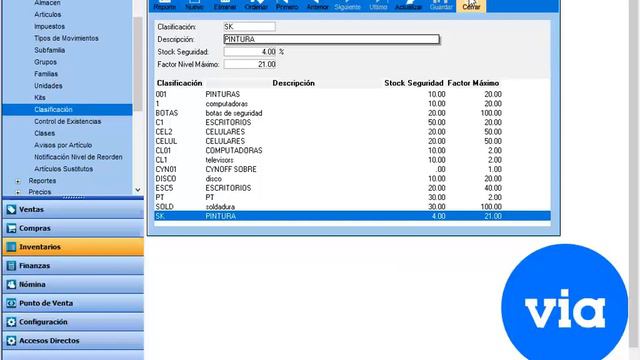Click the Siguiente toolbar button

(x=347, y=6)
